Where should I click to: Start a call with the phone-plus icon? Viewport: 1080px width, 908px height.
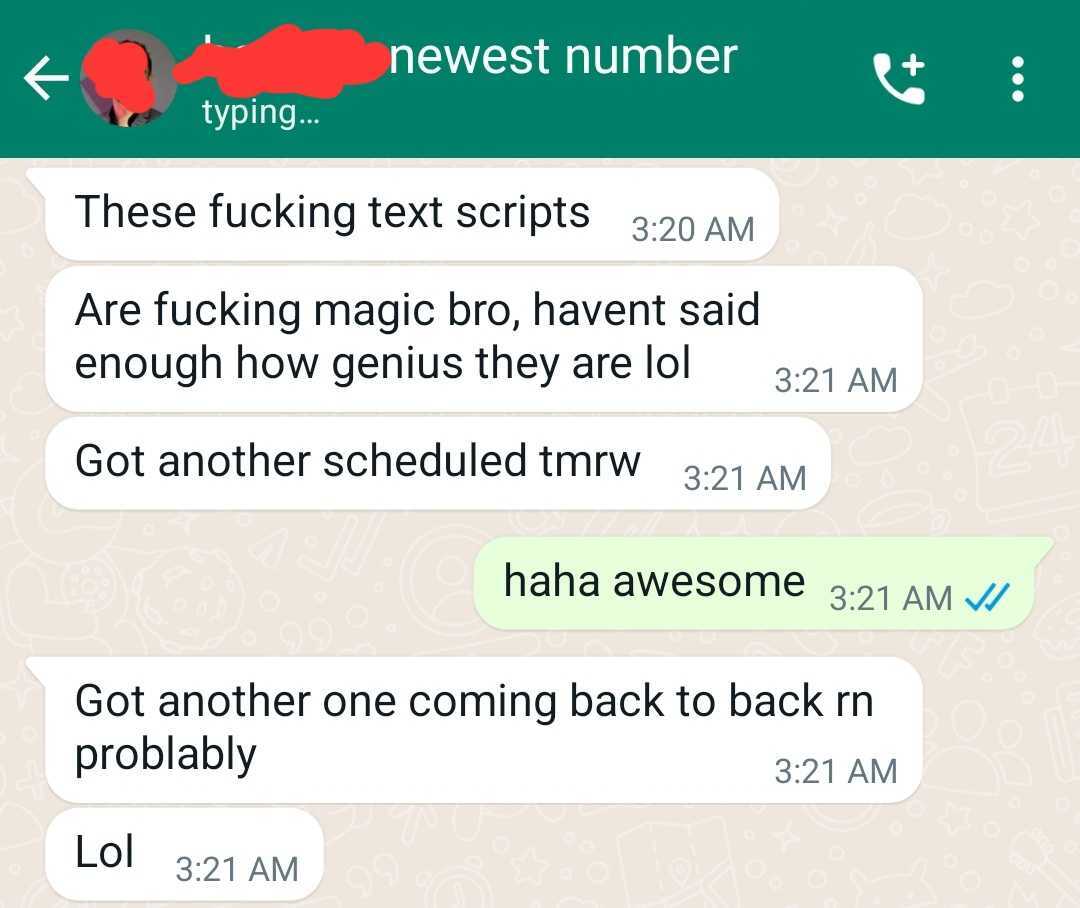(x=900, y=78)
